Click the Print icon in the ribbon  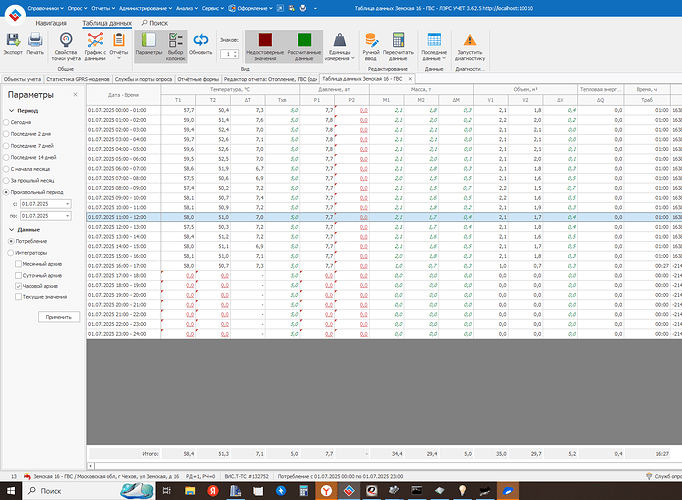[x=35, y=42]
